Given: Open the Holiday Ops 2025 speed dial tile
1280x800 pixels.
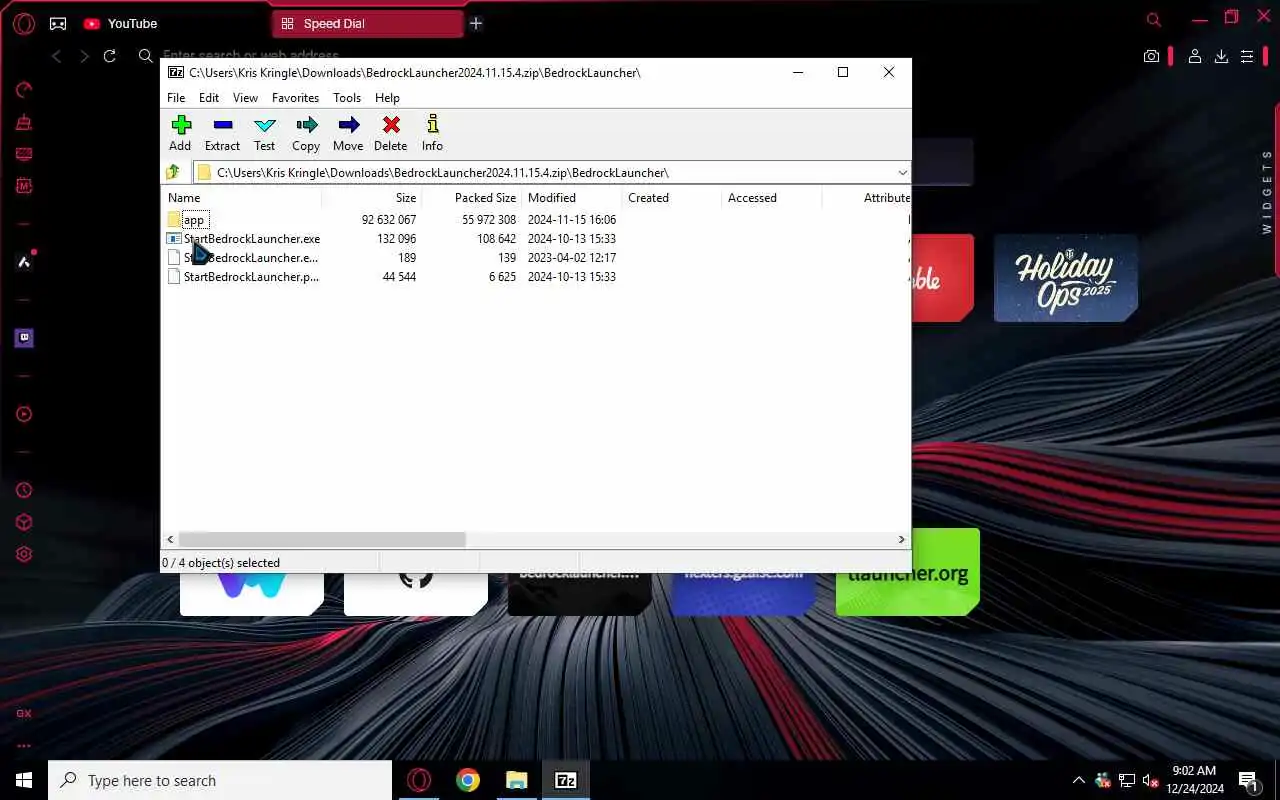Looking at the screenshot, I should pos(1066,278).
